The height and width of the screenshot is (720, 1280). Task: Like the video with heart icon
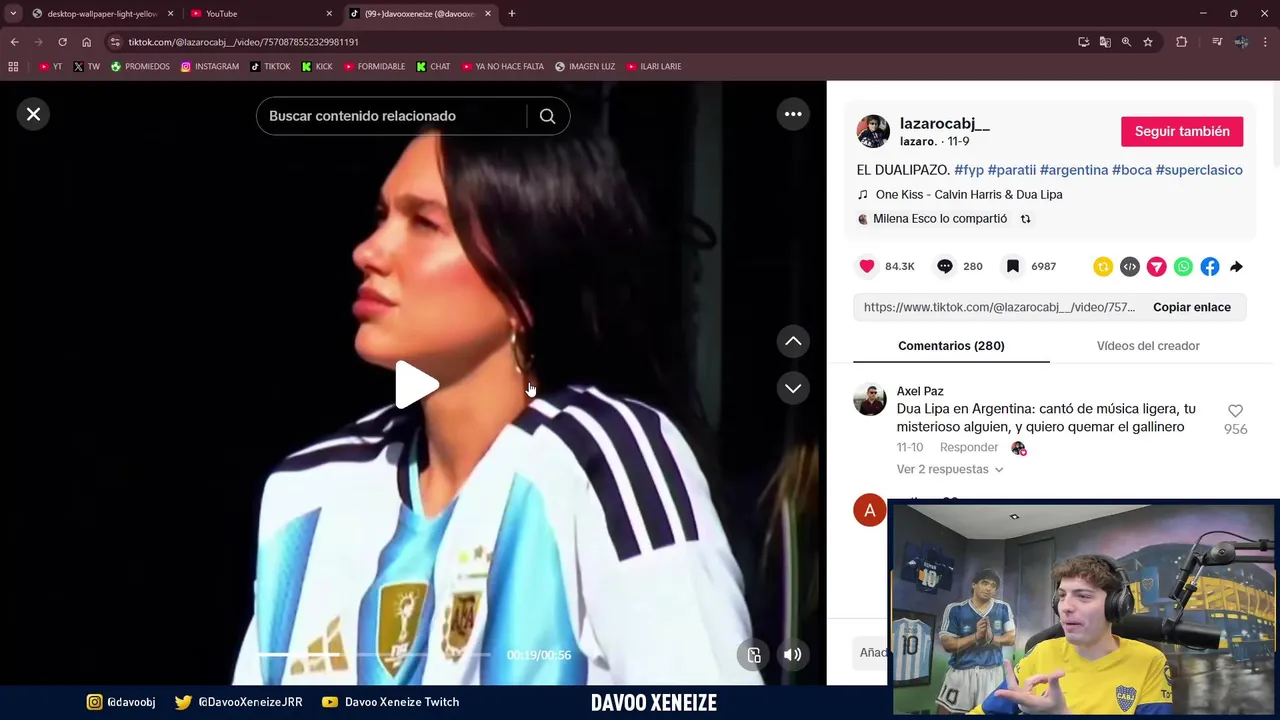point(867,266)
